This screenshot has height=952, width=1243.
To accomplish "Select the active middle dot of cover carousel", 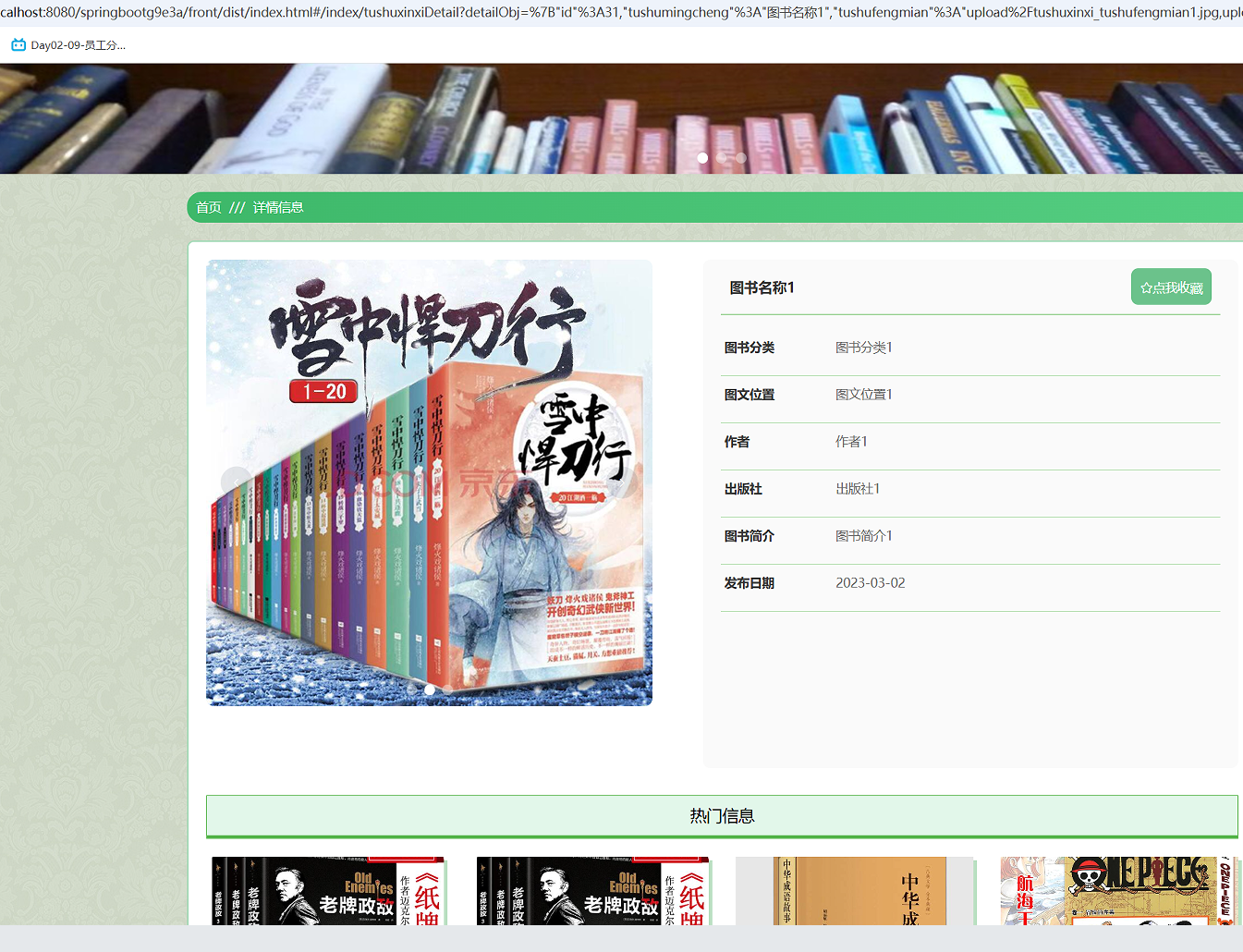I will [x=430, y=690].
